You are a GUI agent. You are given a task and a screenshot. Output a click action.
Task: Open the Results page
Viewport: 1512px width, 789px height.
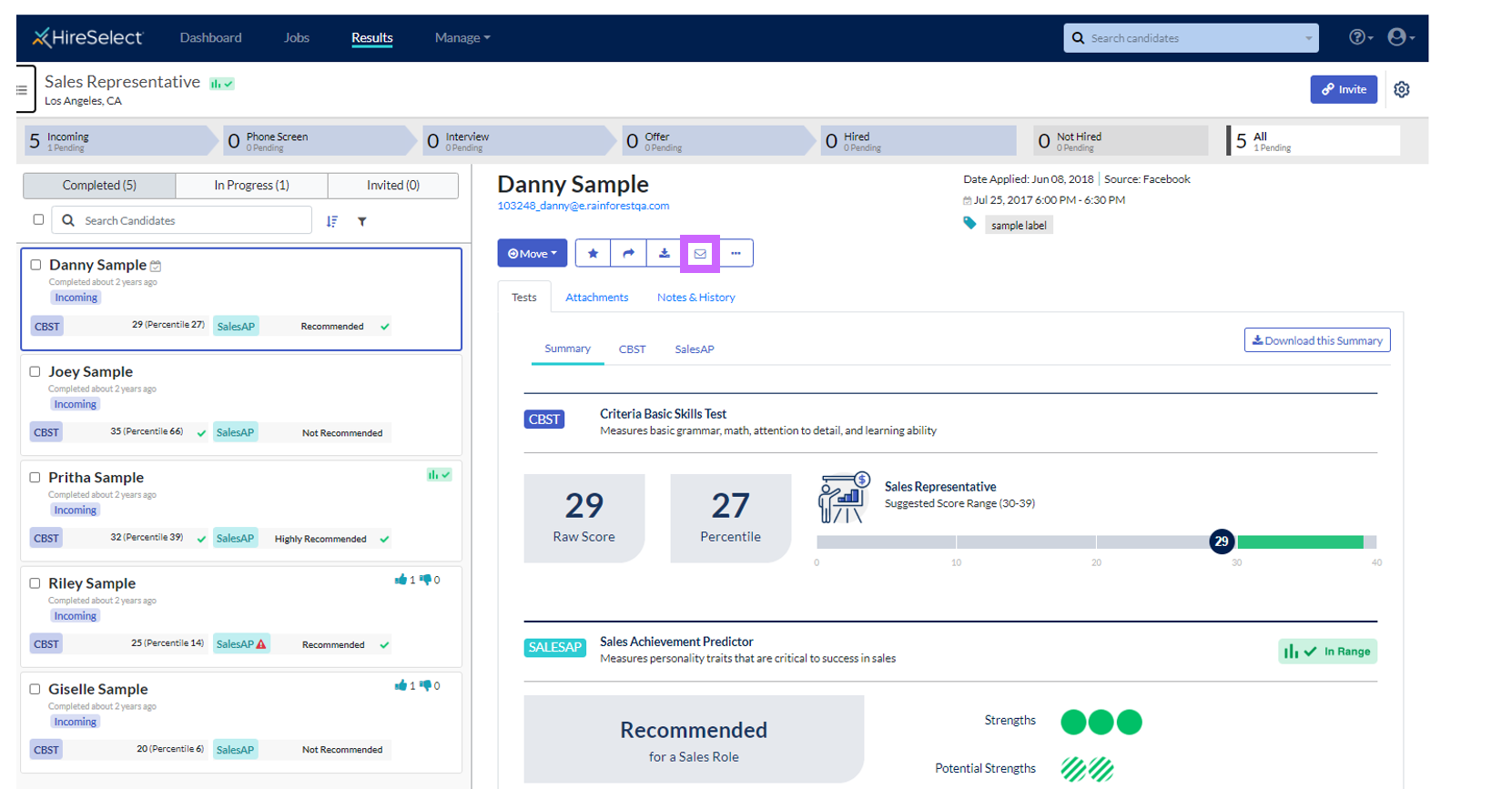(372, 38)
